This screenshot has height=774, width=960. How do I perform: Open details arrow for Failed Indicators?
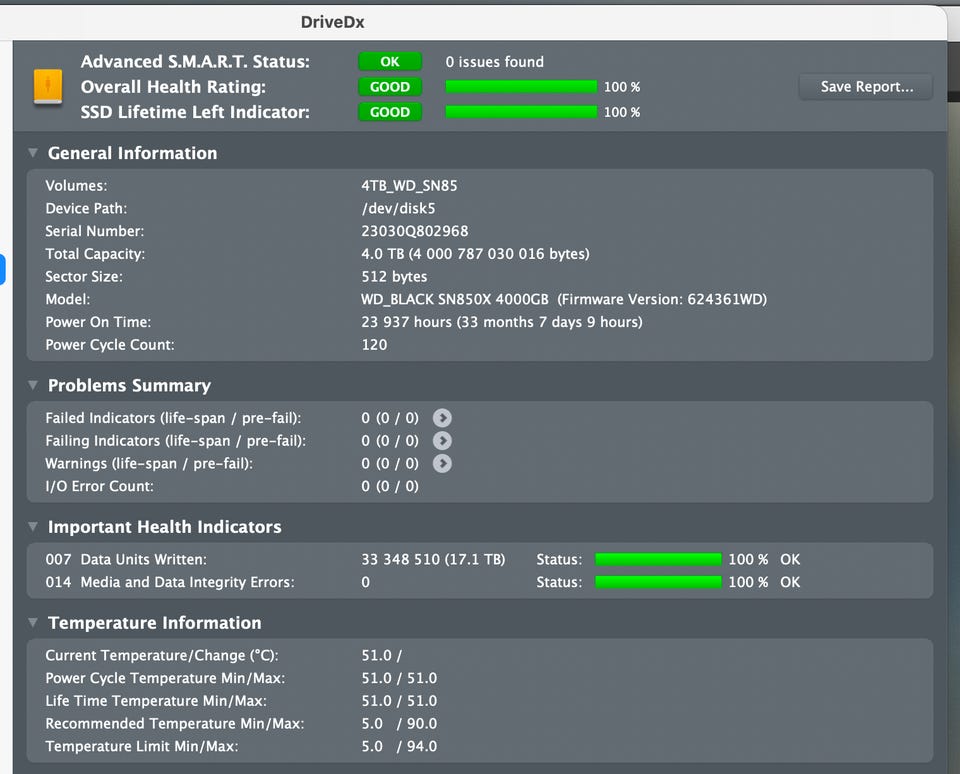(x=442, y=418)
